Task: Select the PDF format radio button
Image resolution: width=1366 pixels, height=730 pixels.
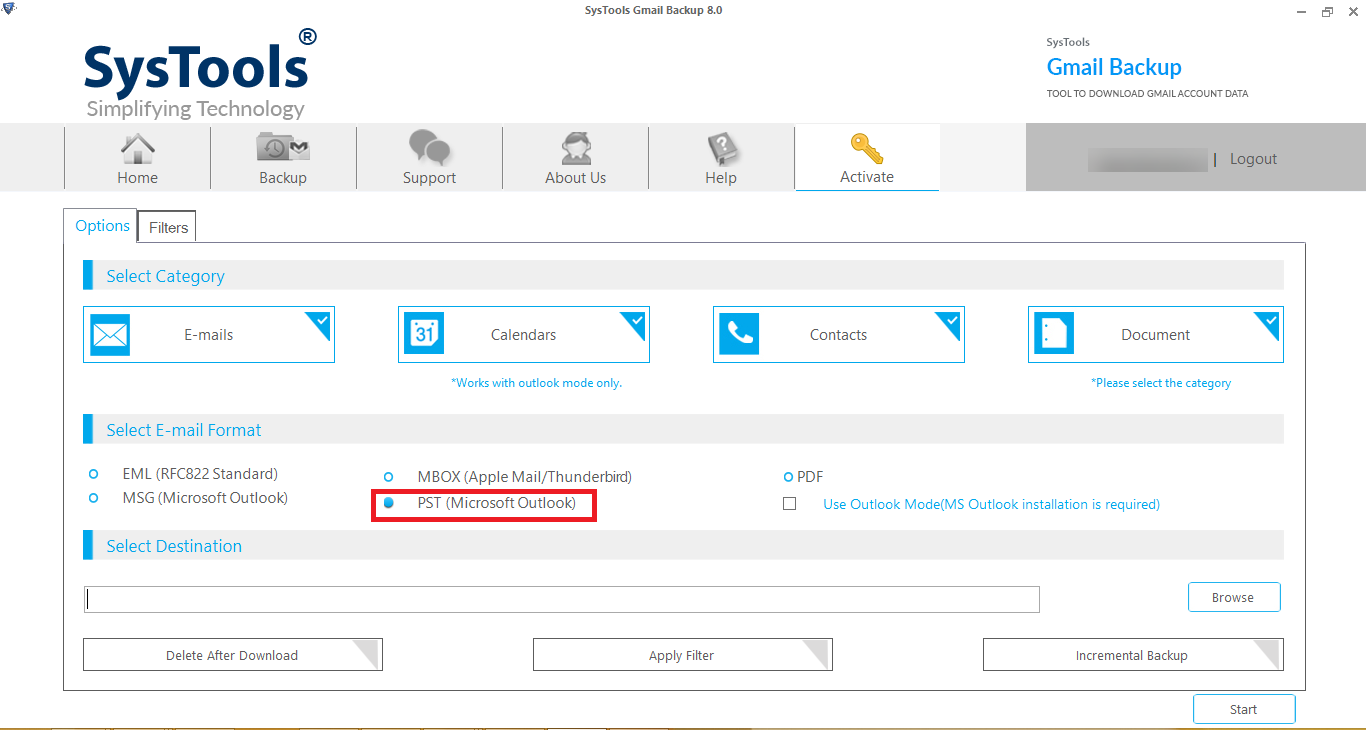Action: tap(788, 478)
